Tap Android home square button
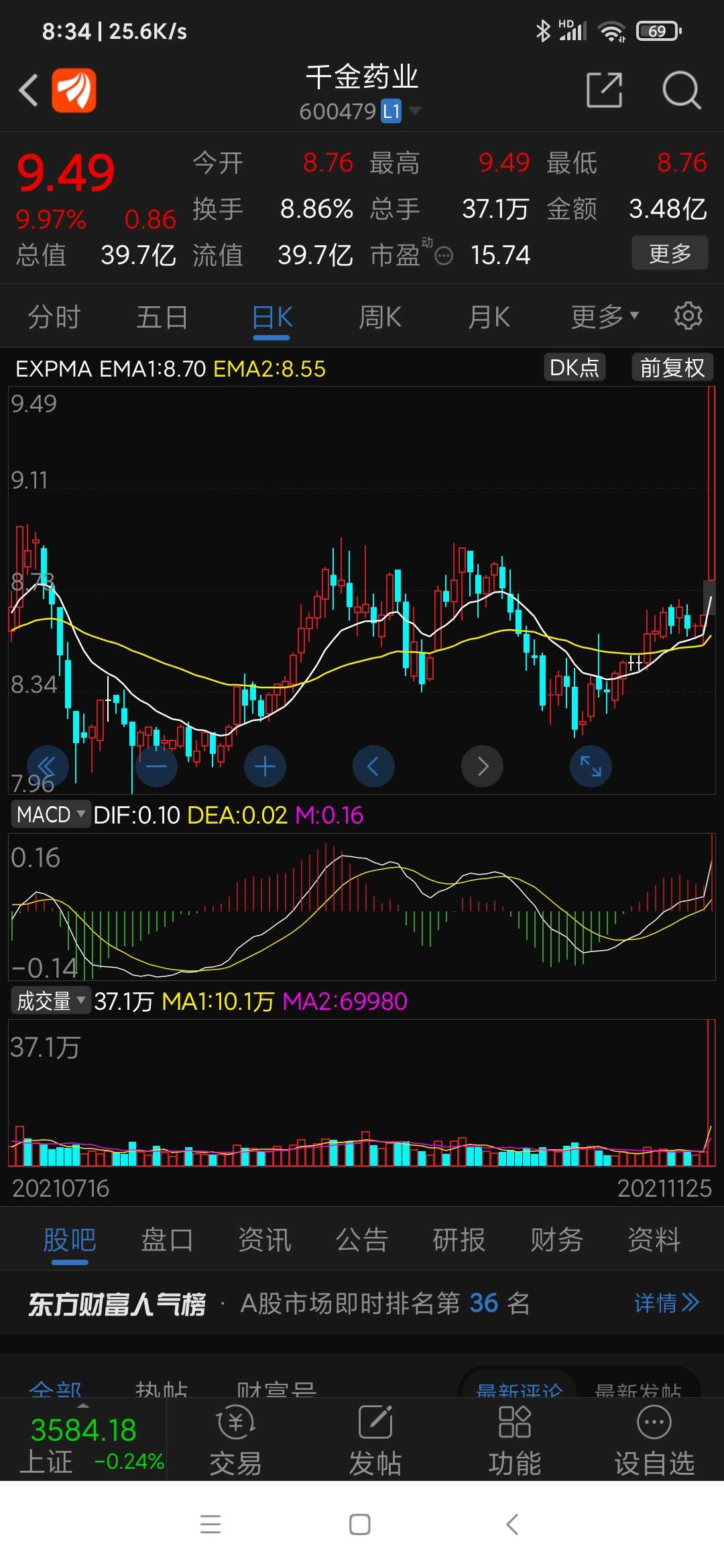Image resolution: width=724 pixels, height=1568 pixels. 360,1524
